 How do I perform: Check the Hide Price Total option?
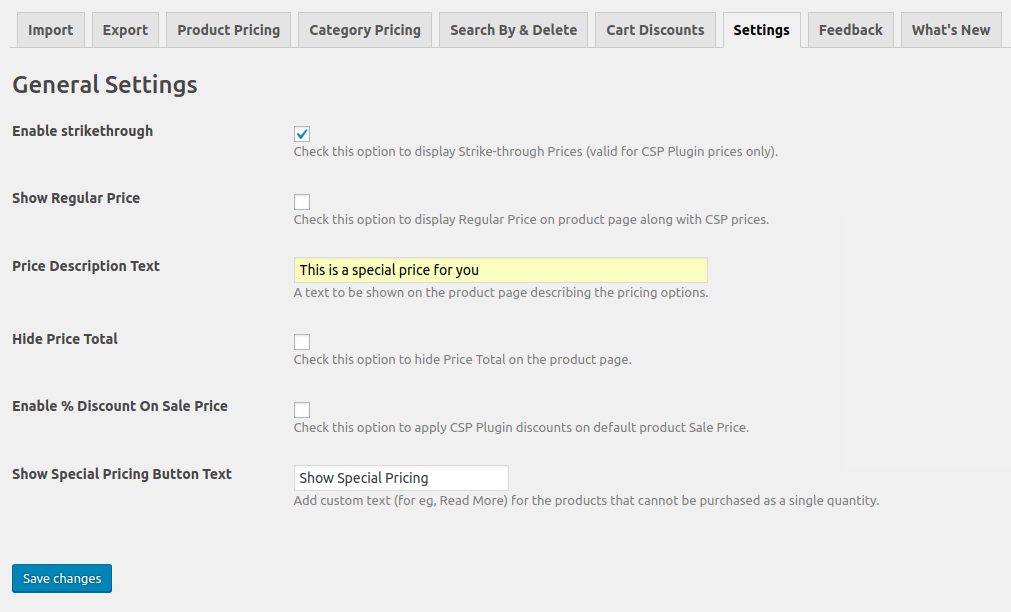coord(302,342)
